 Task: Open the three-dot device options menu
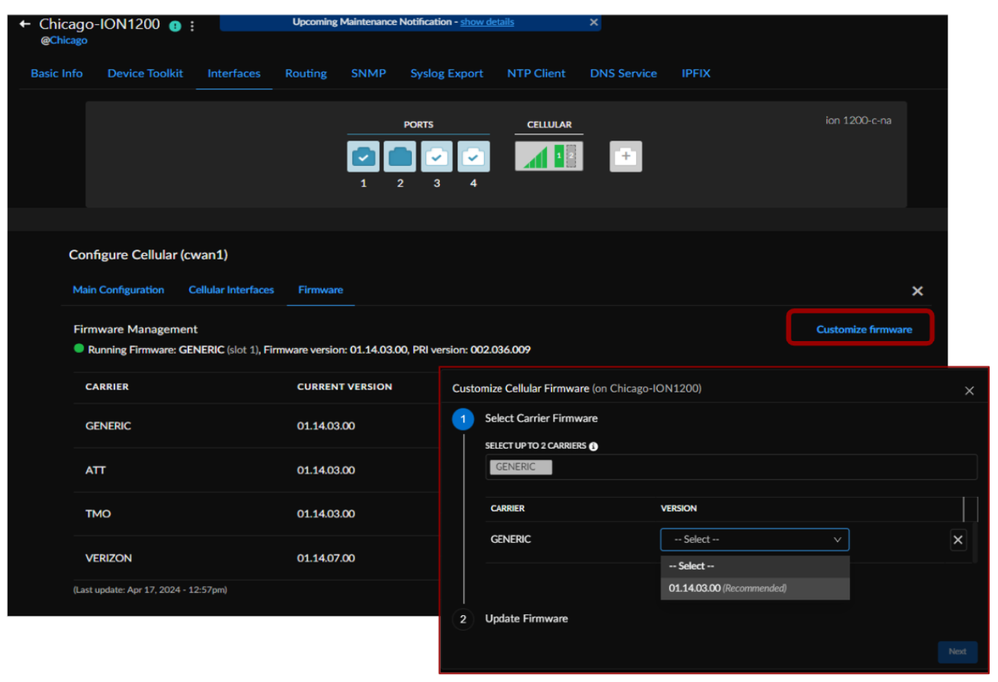[x=193, y=26]
